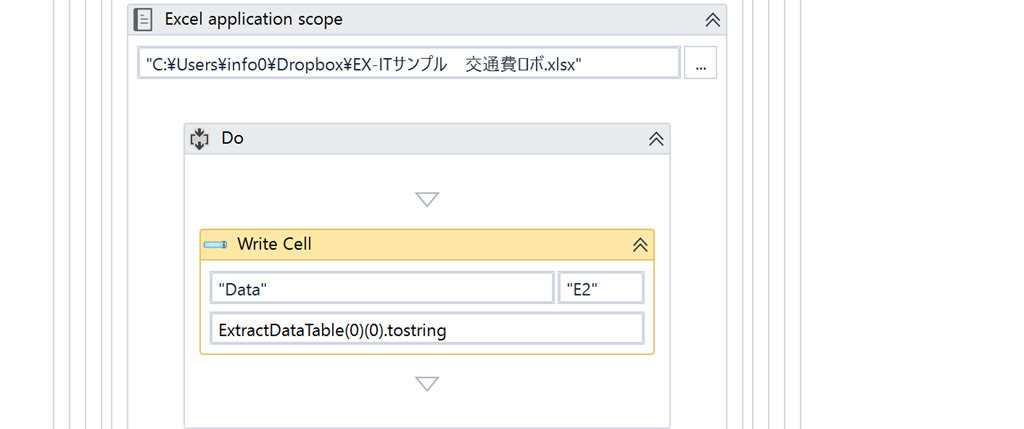Select the Excel application scope title text
The height and width of the screenshot is (429, 1024).
click(x=253, y=20)
